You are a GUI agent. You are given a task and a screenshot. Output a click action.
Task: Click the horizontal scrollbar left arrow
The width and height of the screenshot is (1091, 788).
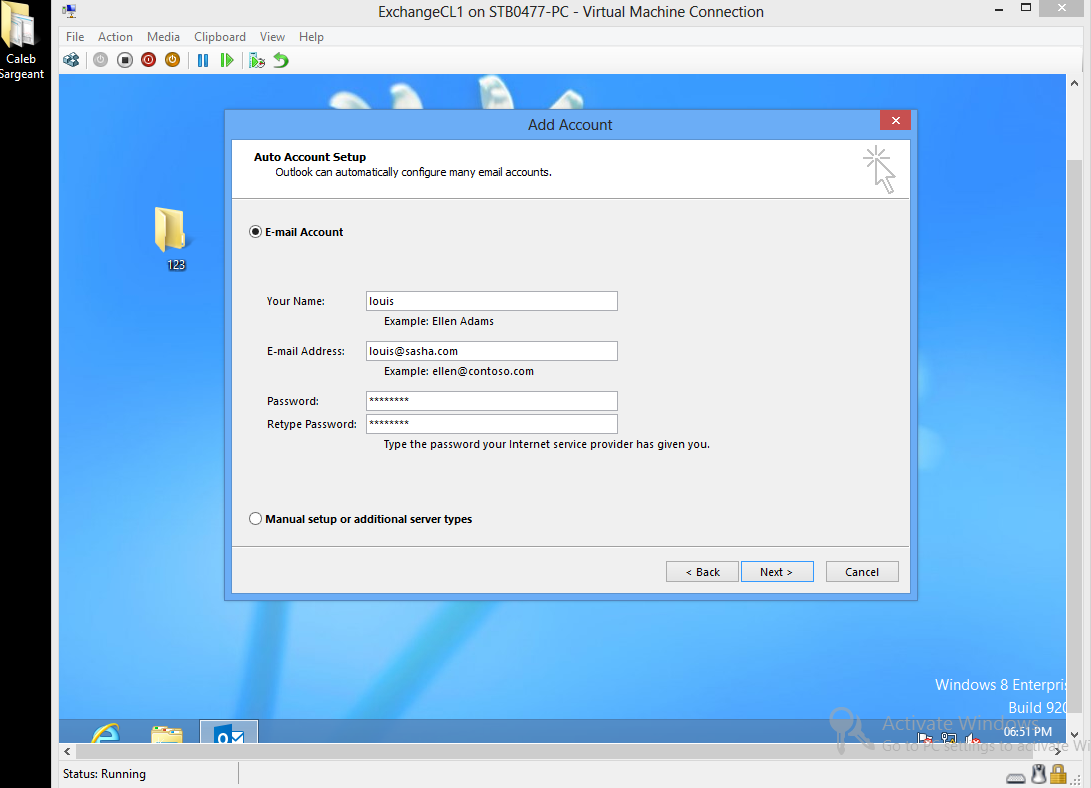click(x=67, y=751)
